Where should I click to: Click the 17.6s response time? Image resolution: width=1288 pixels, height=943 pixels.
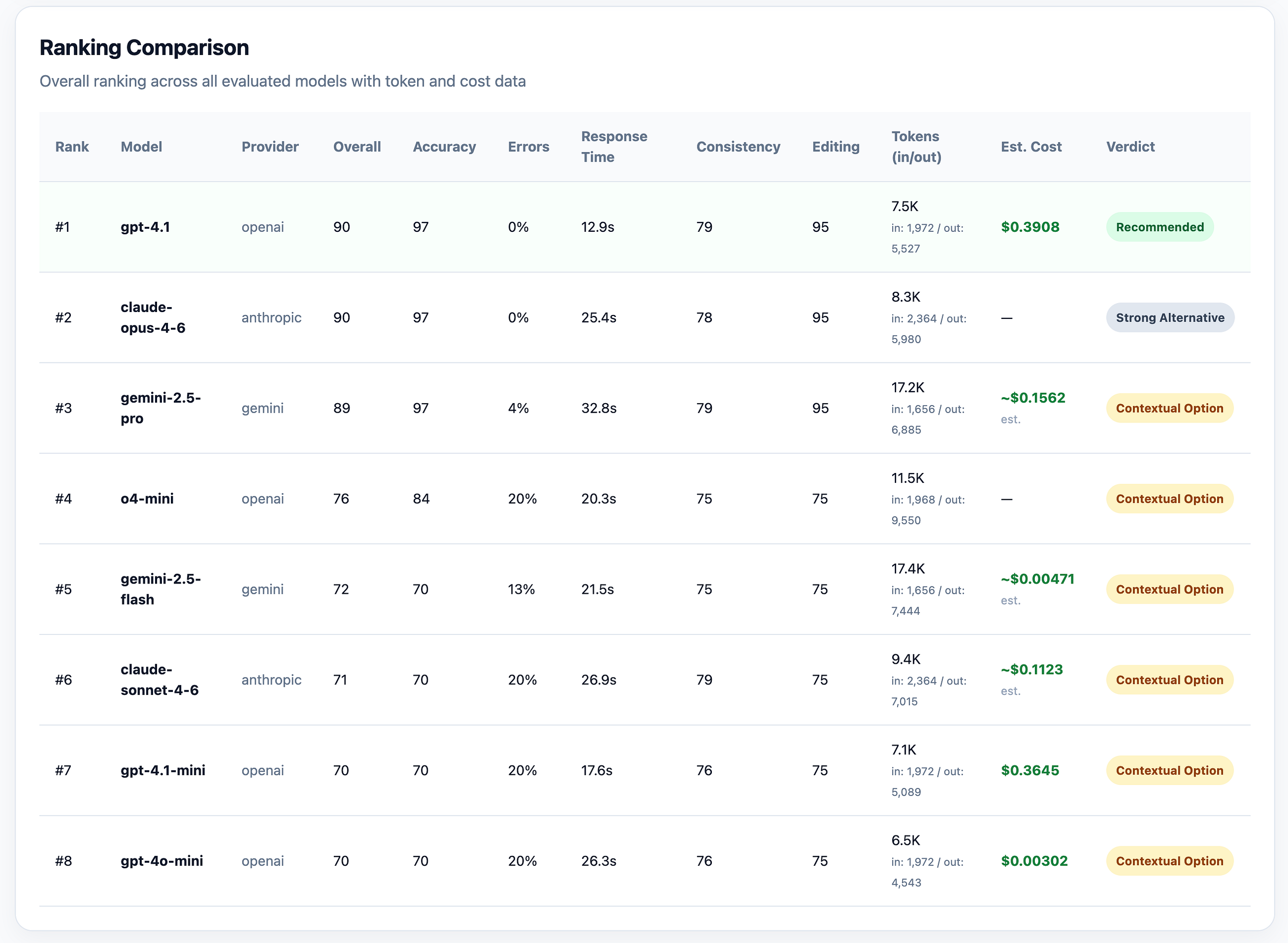pyautogui.click(x=596, y=771)
